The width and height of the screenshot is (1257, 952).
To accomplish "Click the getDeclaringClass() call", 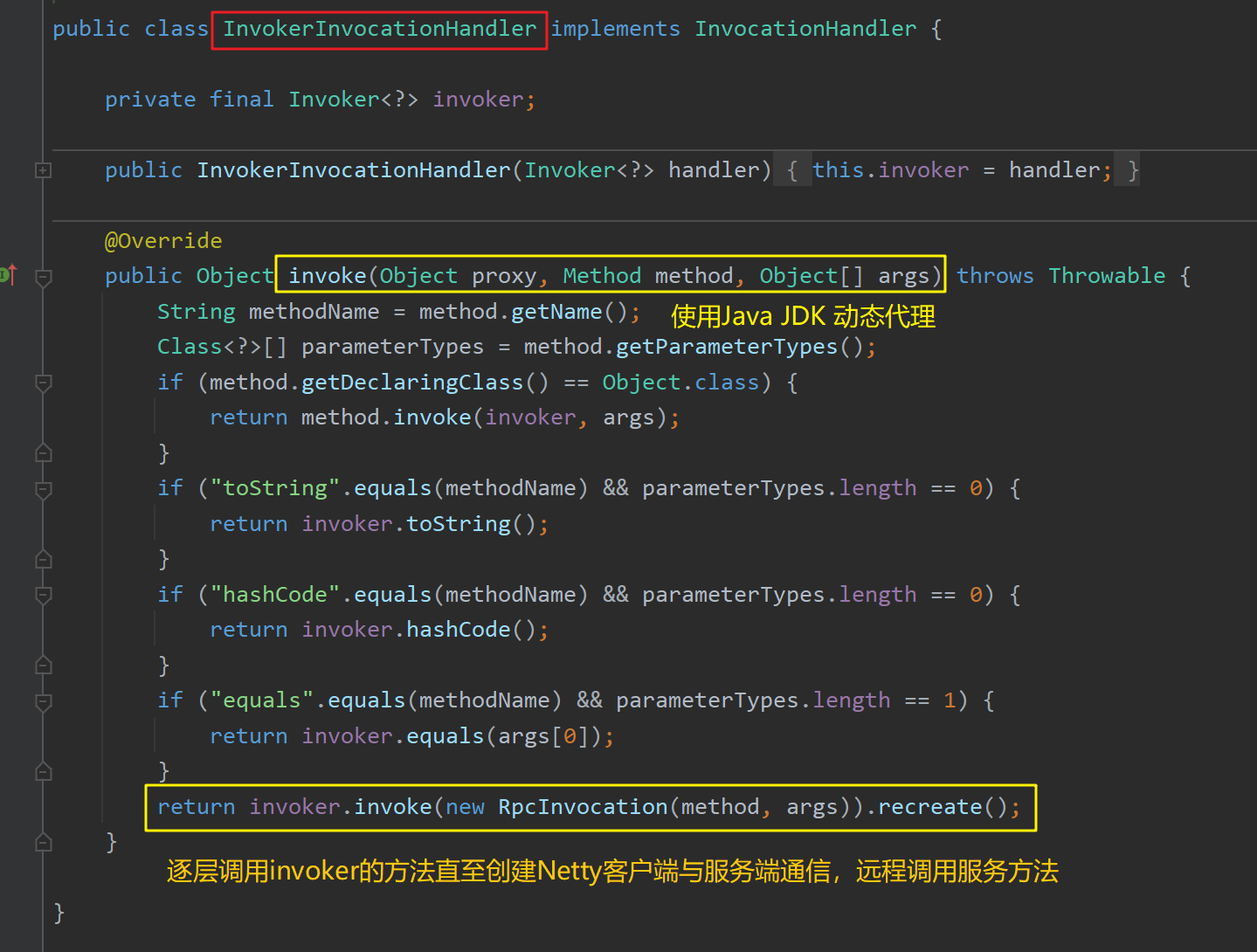I will 425,383.
